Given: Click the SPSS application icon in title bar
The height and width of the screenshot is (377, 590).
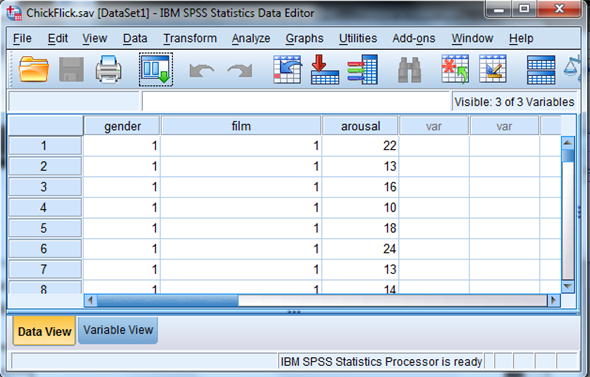Looking at the screenshot, I should pos(14,13).
